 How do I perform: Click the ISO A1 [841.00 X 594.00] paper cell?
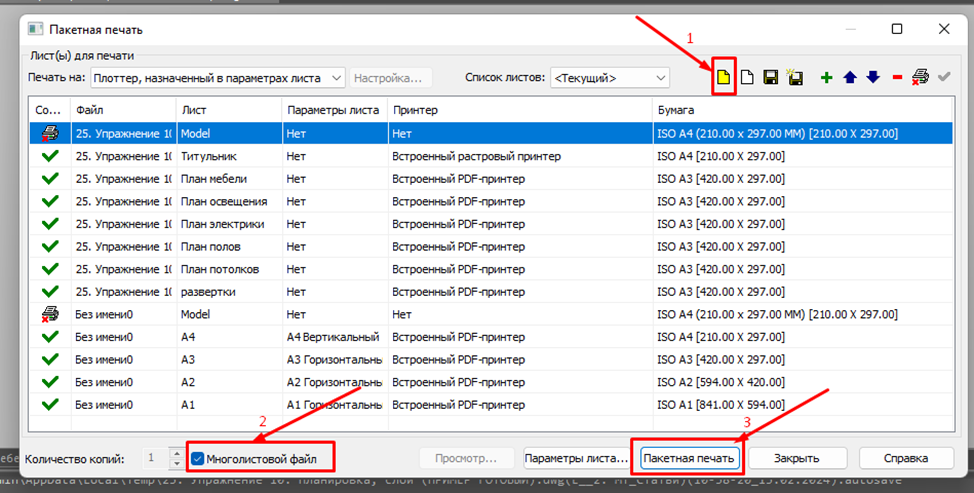(x=802, y=405)
